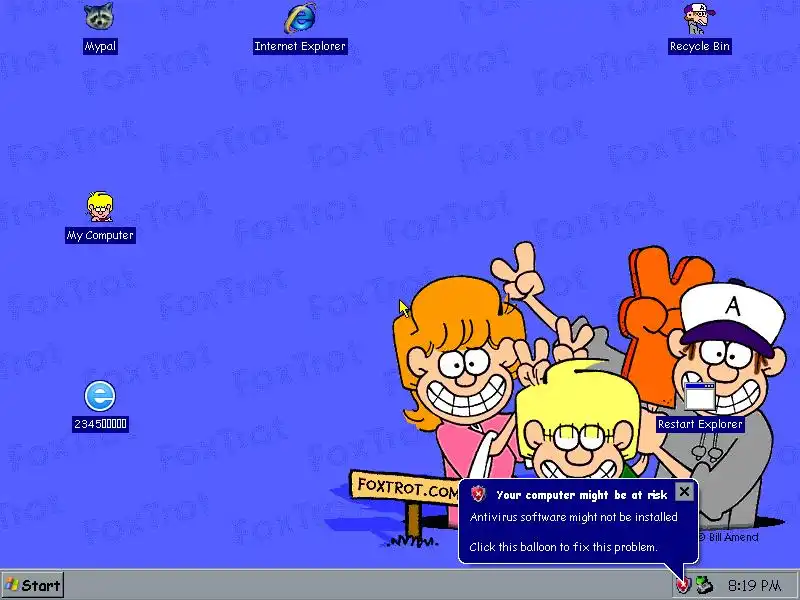800x600 pixels.
Task: Click the 'Click this balloon to fix' text
Action: (x=563, y=547)
